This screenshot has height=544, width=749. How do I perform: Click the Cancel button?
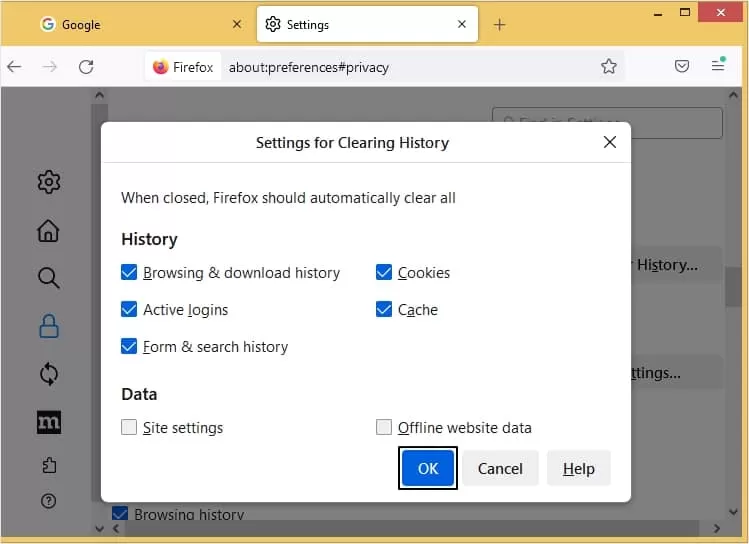(x=500, y=468)
